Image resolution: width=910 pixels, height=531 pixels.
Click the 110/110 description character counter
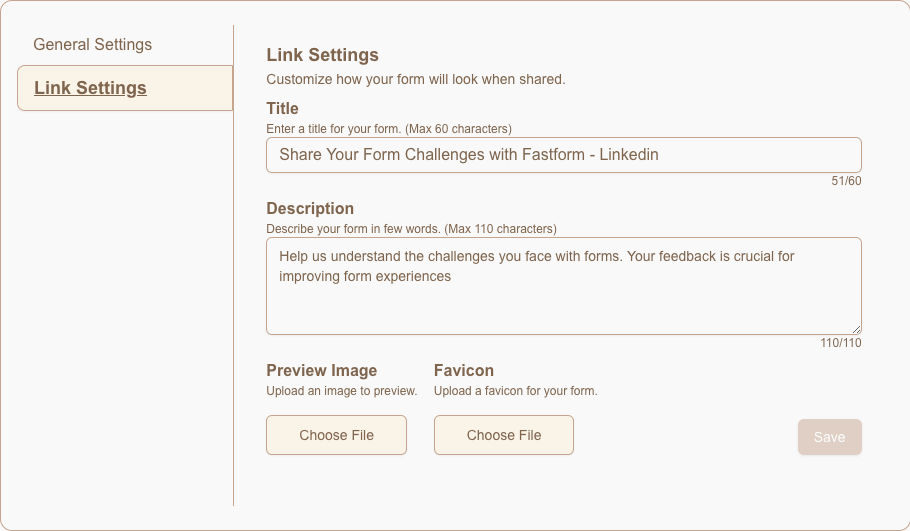point(841,343)
